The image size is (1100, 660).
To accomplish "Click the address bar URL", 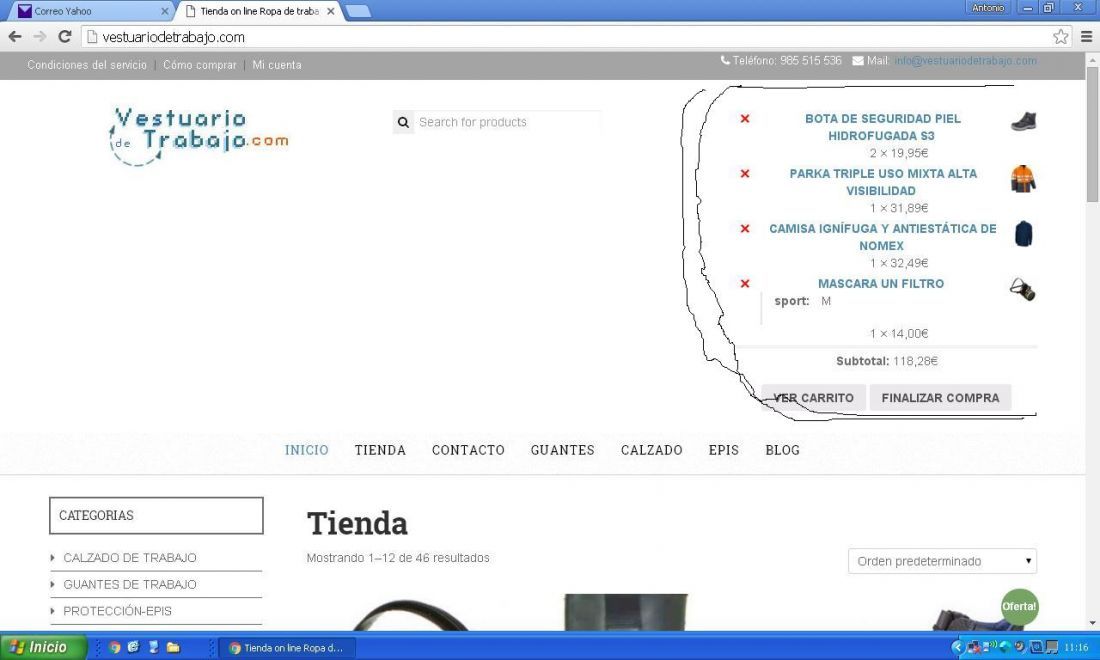I will (x=173, y=37).
